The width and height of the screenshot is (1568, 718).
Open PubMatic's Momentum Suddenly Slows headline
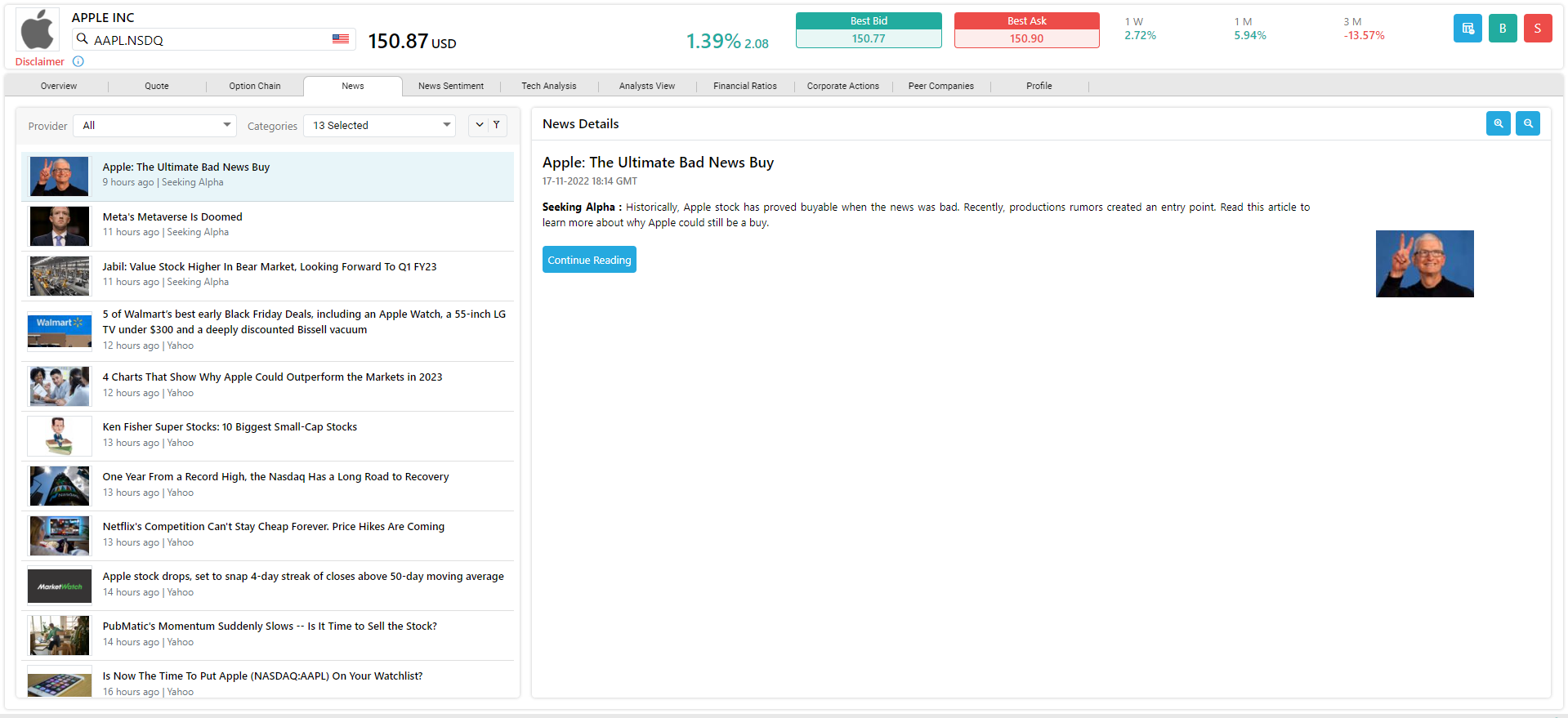[x=270, y=626]
